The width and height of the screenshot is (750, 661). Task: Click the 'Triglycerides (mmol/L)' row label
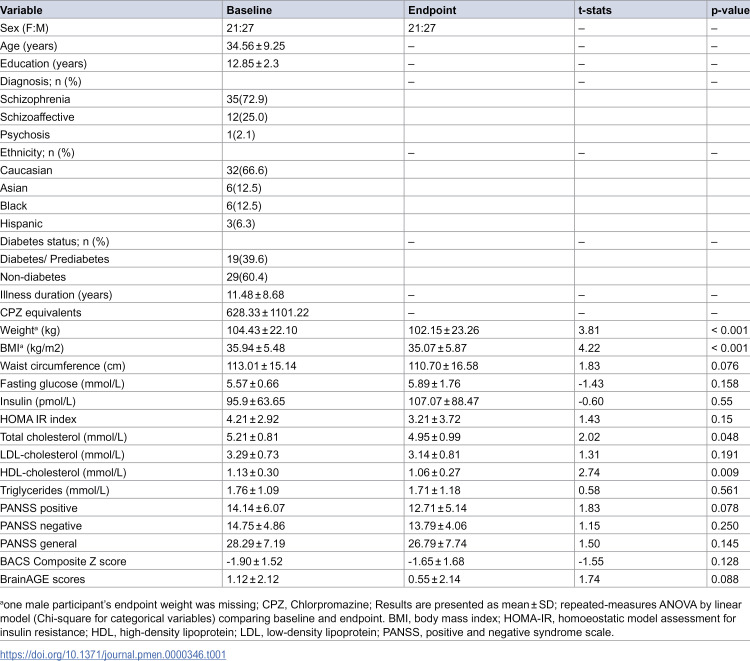(55, 490)
